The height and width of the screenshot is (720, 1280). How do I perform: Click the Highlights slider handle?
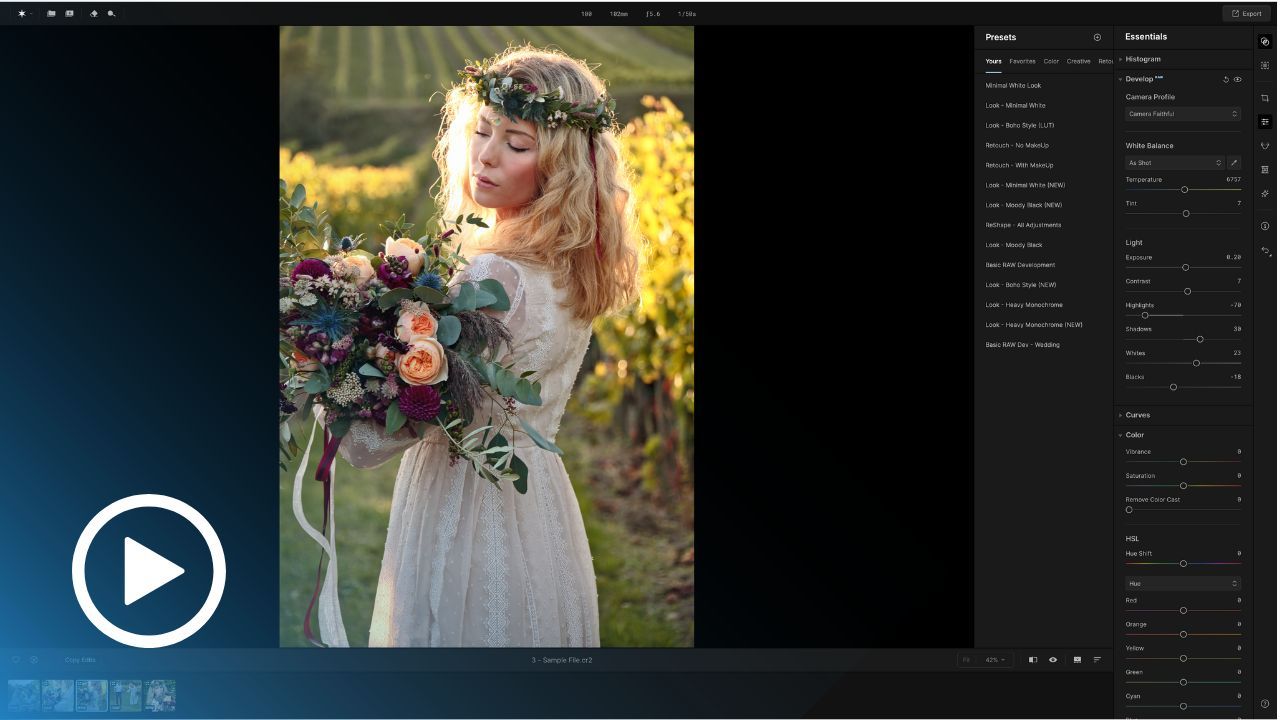pyautogui.click(x=1145, y=315)
